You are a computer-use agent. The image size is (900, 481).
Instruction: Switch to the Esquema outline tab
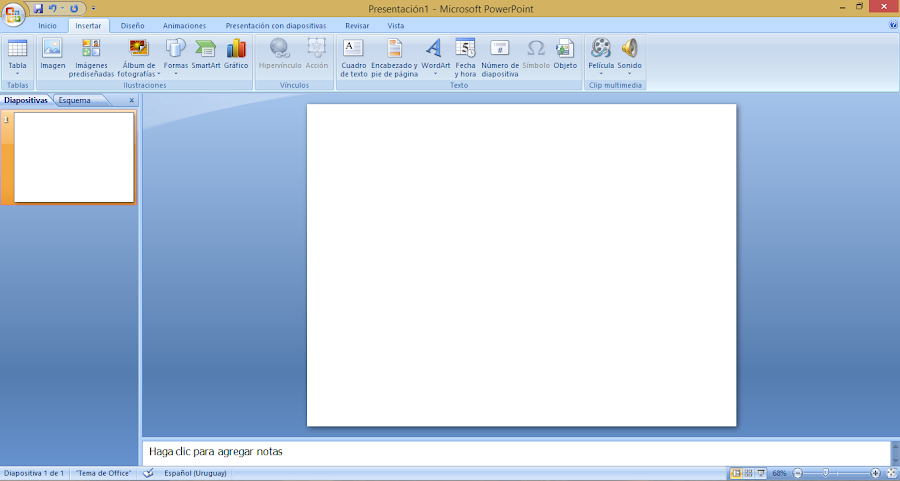75,100
